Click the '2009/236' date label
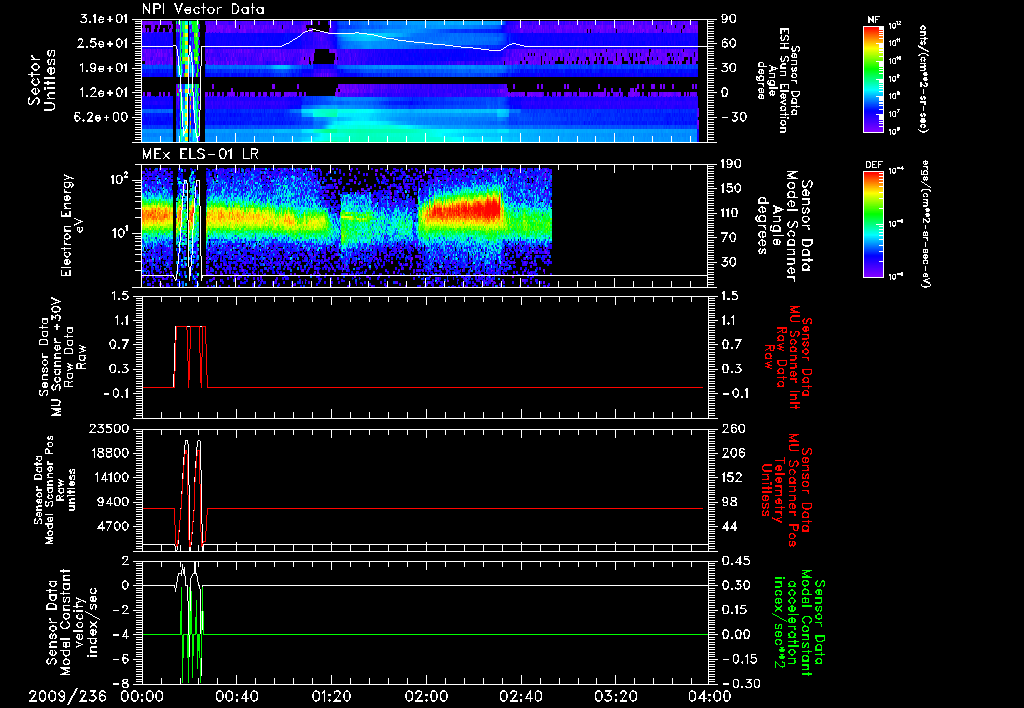 (67, 696)
